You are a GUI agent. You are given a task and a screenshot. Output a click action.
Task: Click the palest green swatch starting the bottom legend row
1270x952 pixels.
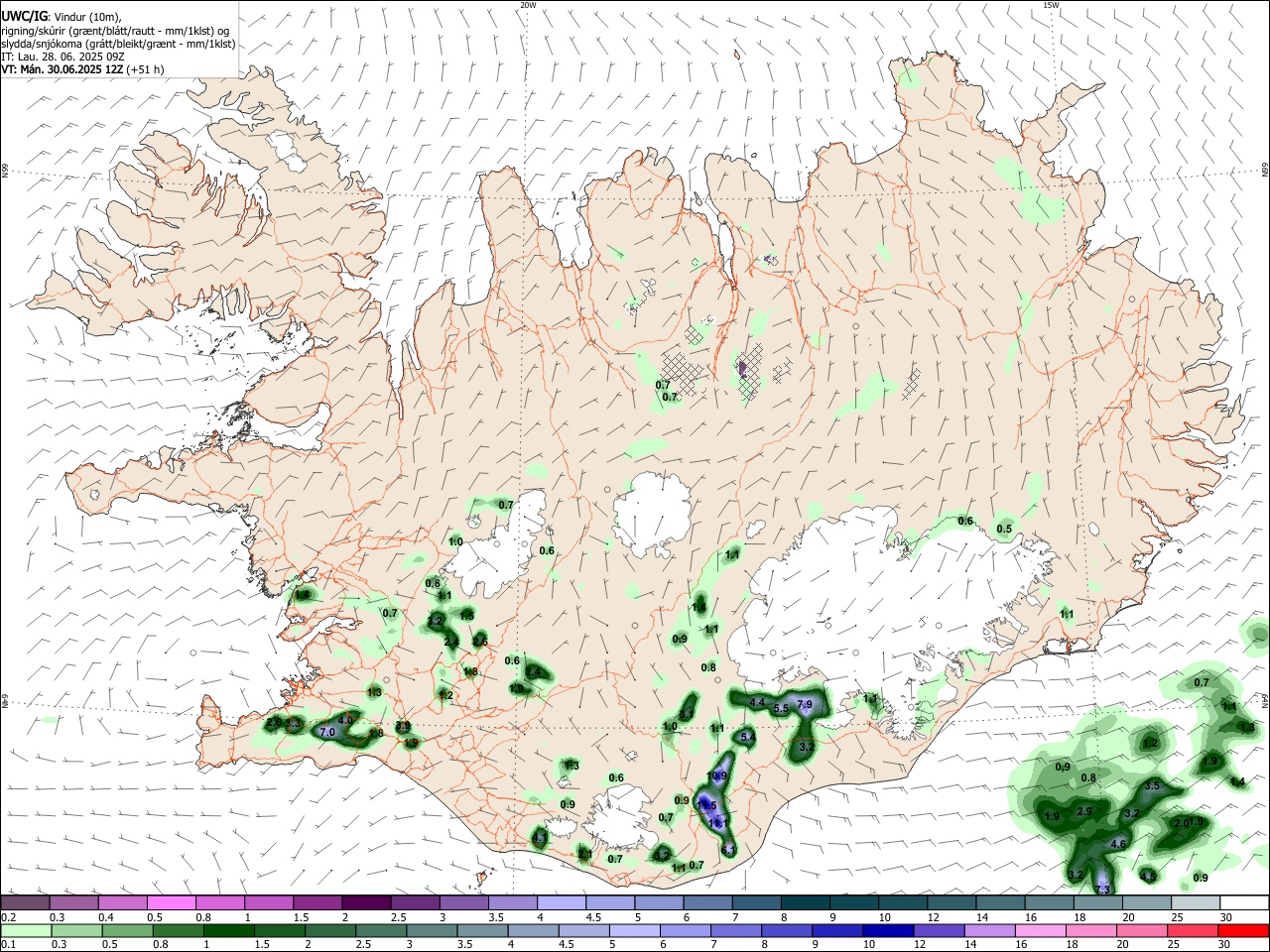[25, 930]
